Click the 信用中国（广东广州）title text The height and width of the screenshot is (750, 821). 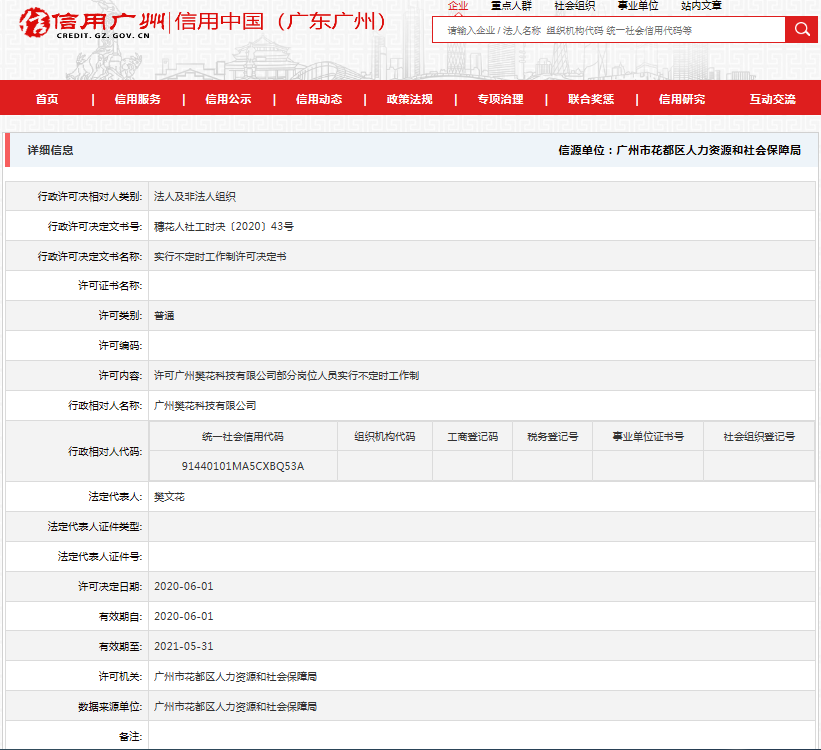[x=280, y=21]
